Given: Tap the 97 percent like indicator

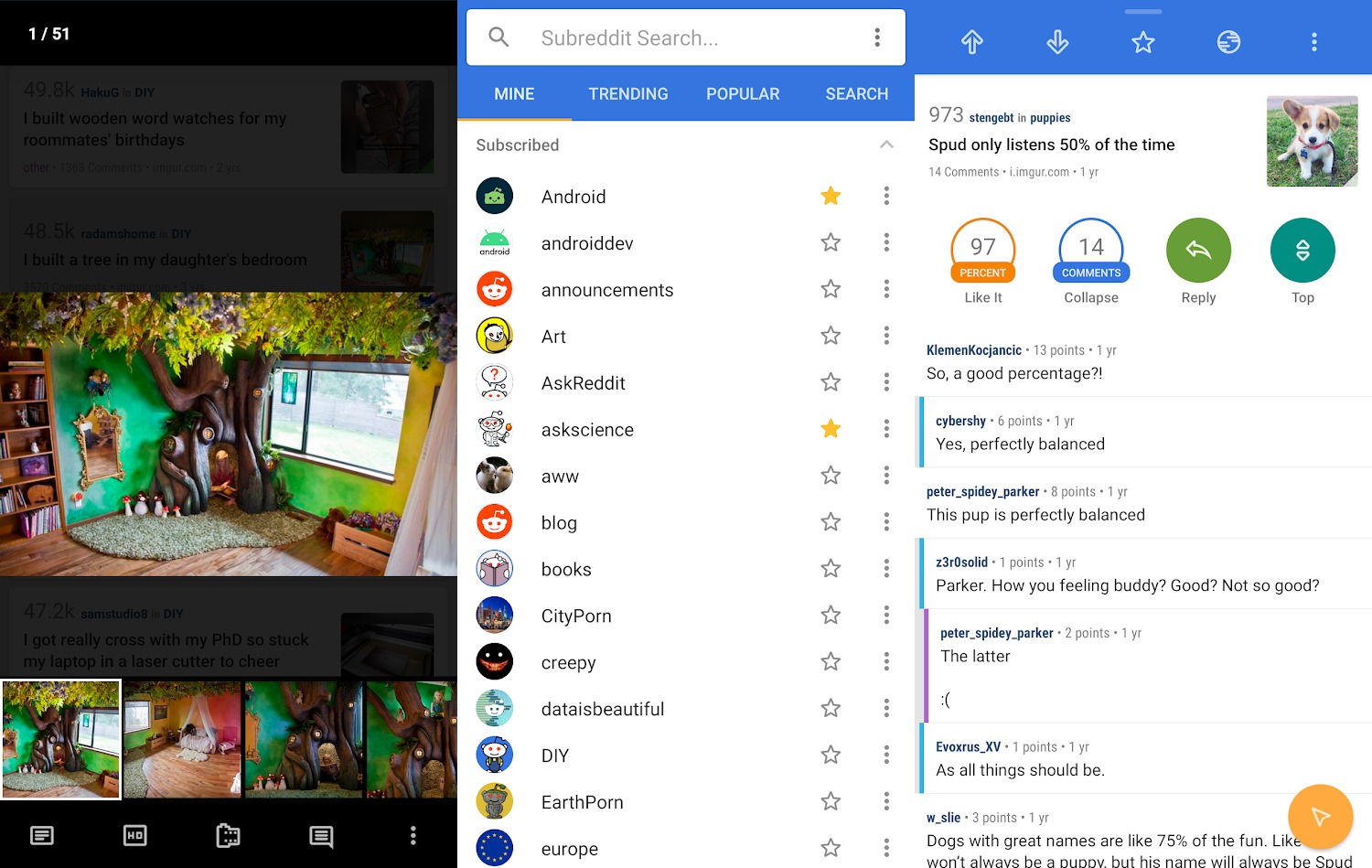Looking at the screenshot, I should pos(982,250).
